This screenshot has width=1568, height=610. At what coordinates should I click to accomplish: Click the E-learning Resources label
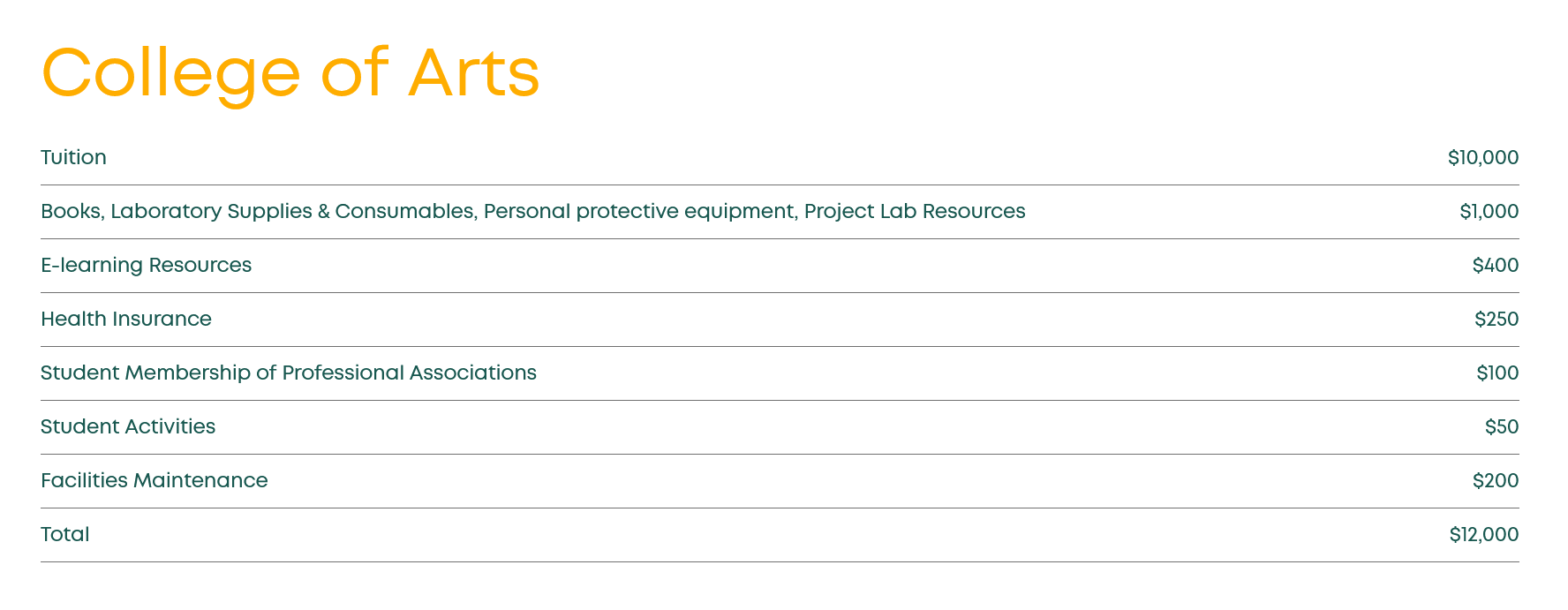tap(146, 266)
